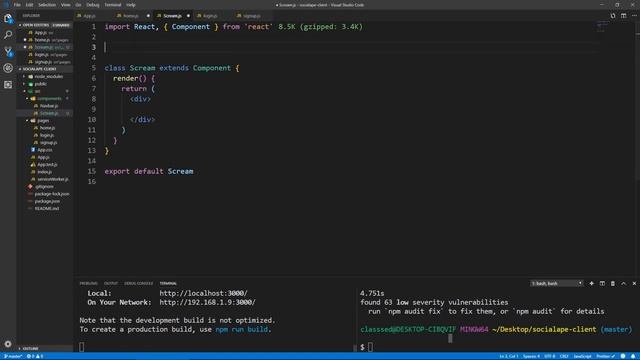Collapse the SOCIALAPE-CLIENT project section

(x=44, y=69)
